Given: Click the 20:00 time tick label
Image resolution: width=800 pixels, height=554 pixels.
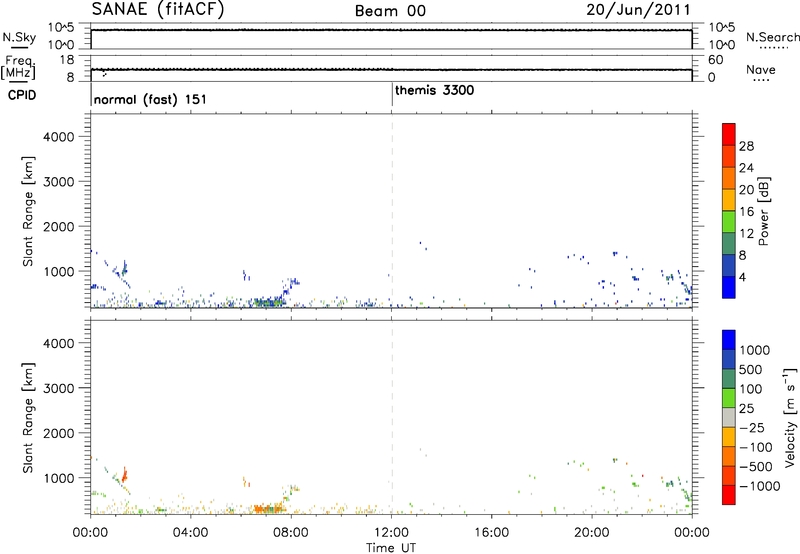Looking at the screenshot, I should click(x=592, y=533).
